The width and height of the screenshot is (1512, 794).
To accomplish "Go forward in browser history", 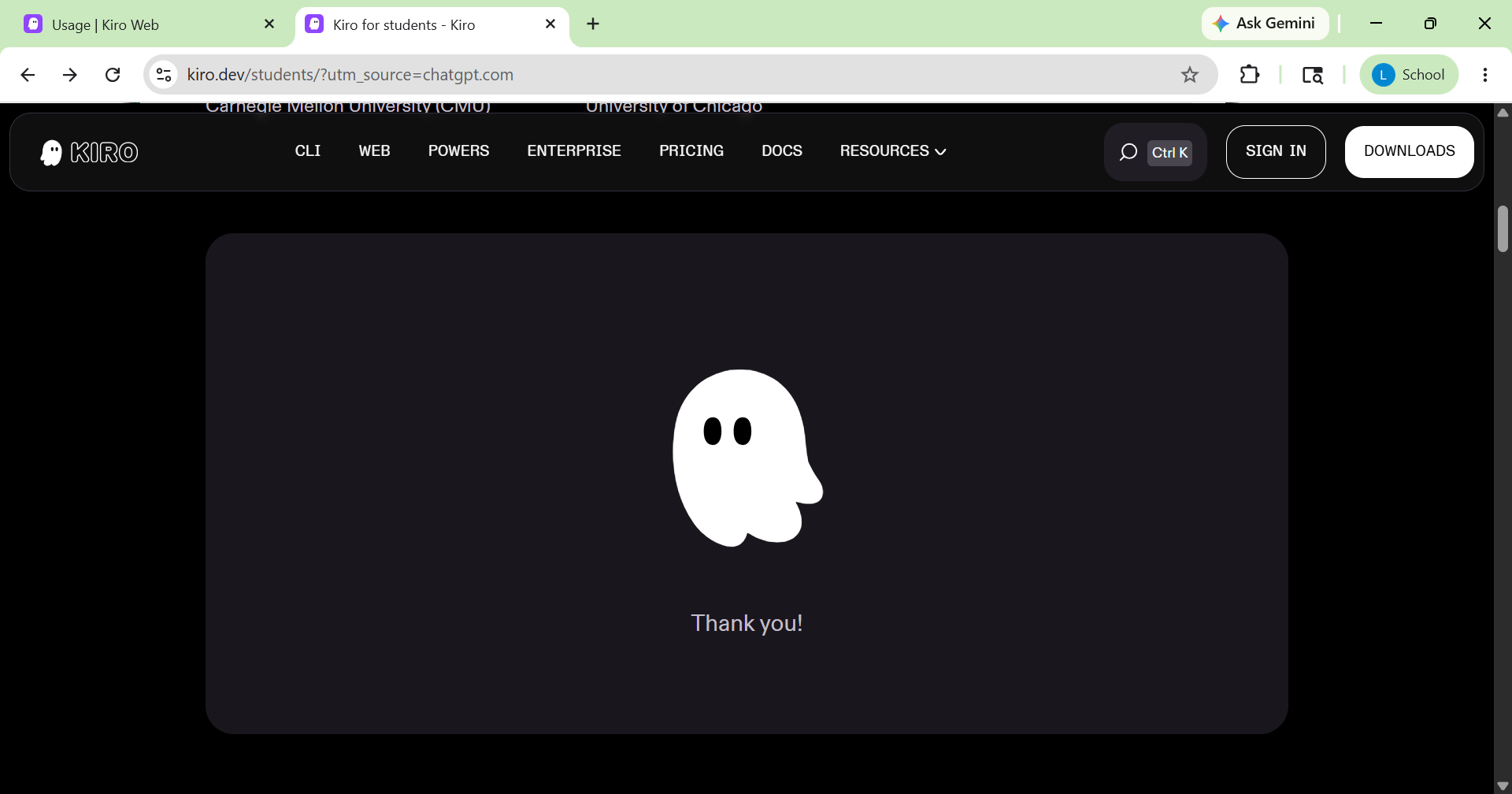I will coord(70,75).
